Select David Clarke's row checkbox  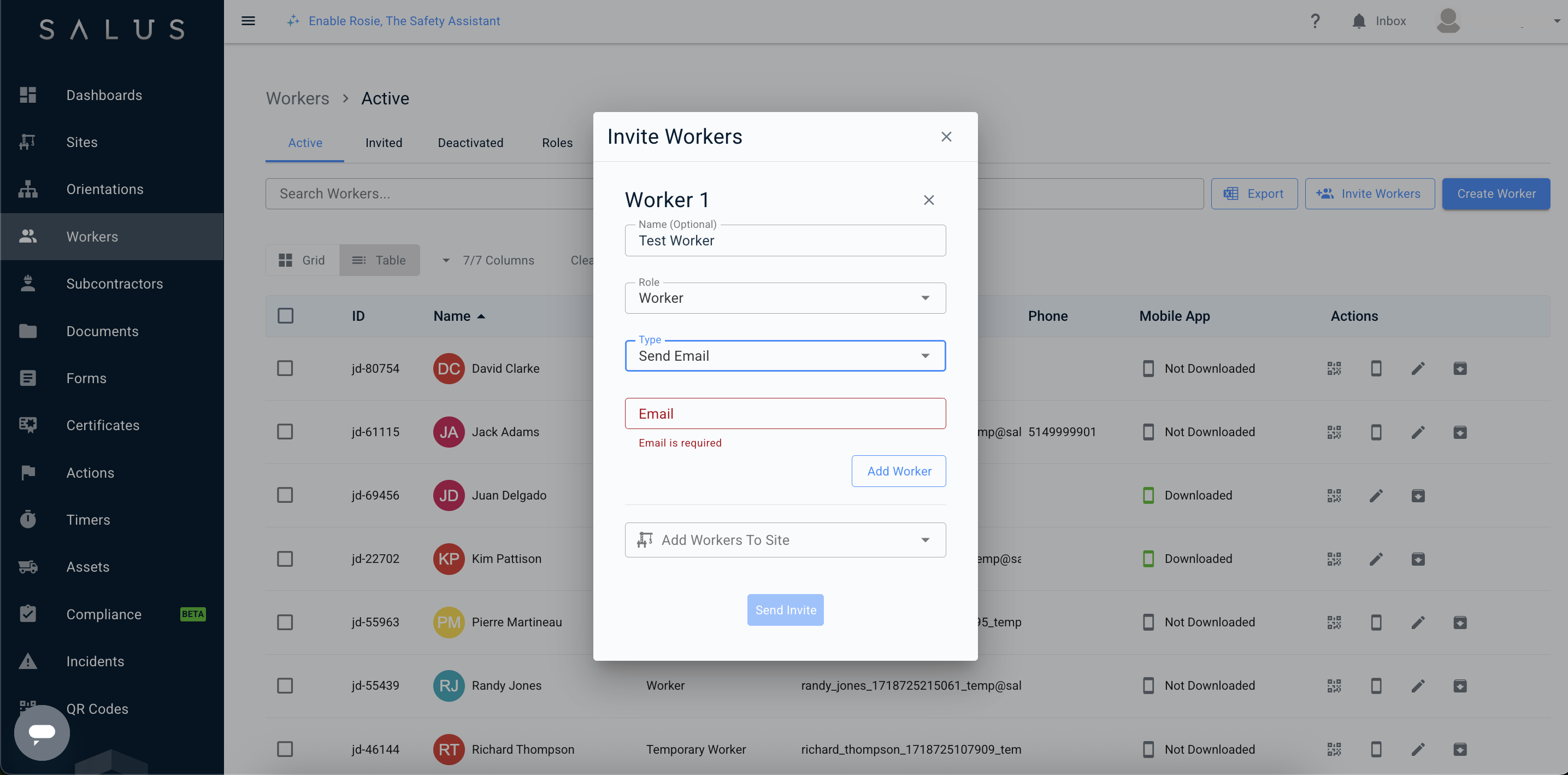[x=285, y=368]
